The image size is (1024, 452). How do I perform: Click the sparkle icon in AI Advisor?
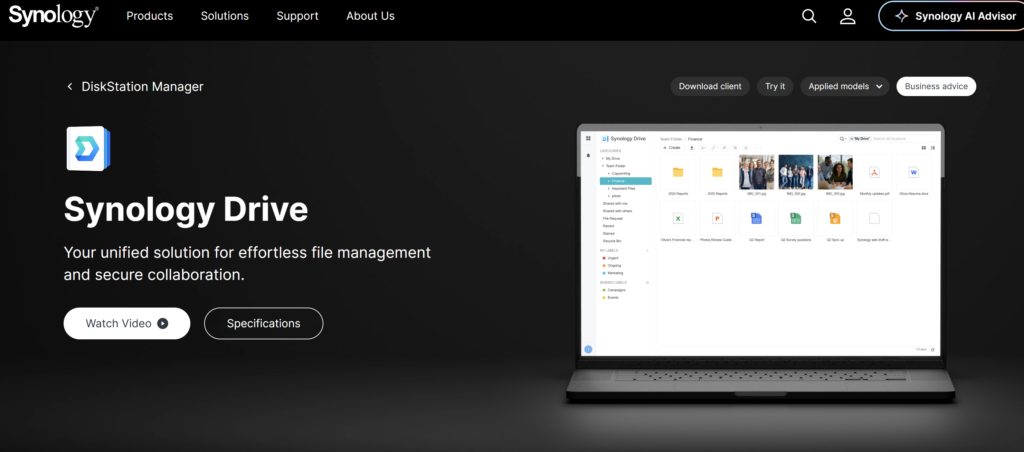[x=901, y=16]
